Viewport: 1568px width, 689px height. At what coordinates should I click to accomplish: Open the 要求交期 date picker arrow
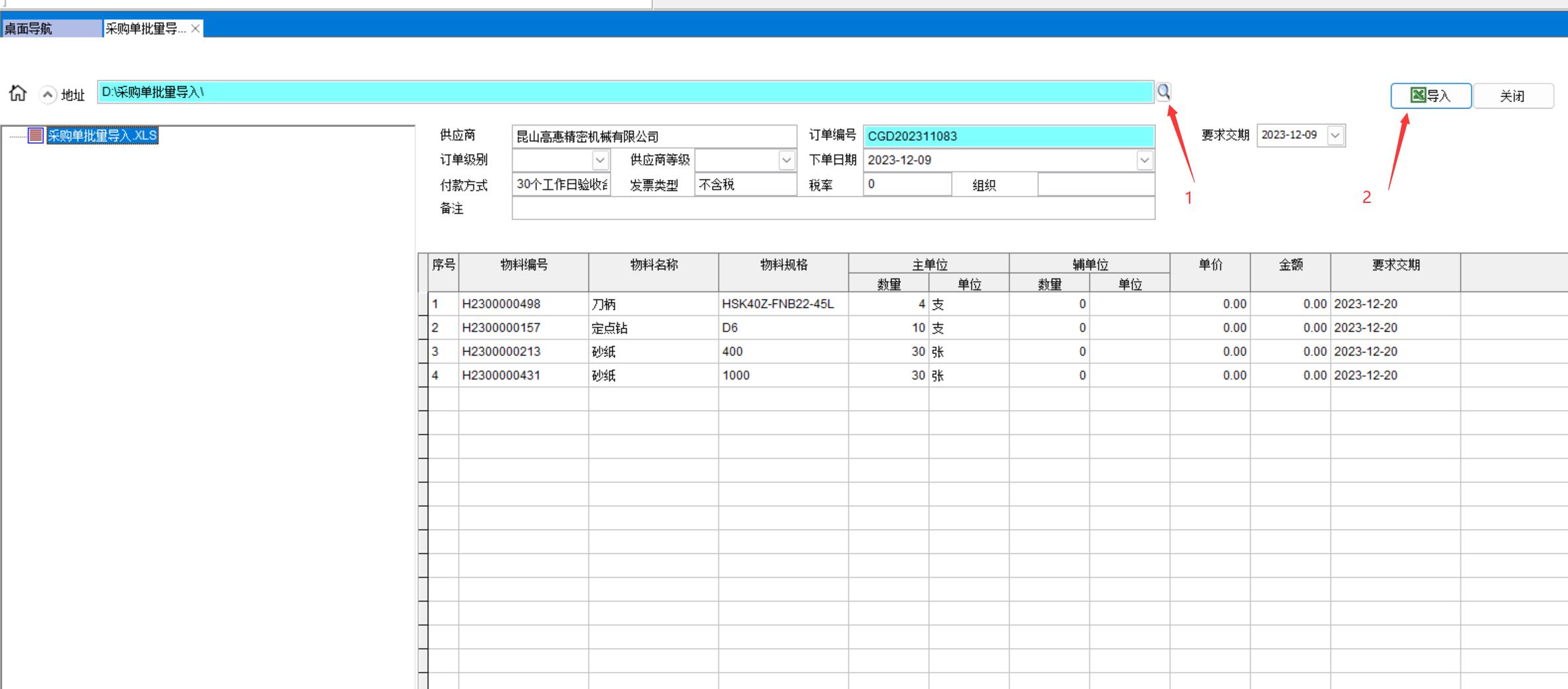1335,136
